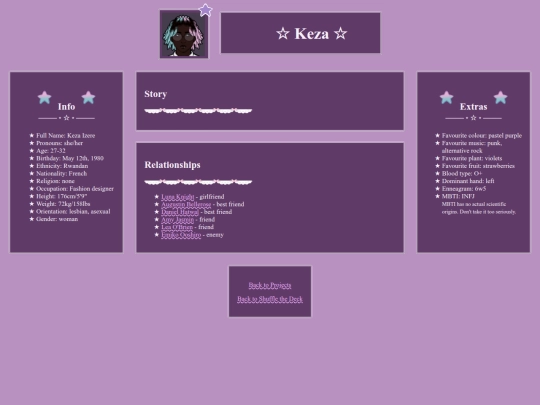Select the 'Age: 27-32' line
The width and height of the screenshot is (540, 405).
click(x=51, y=151)
